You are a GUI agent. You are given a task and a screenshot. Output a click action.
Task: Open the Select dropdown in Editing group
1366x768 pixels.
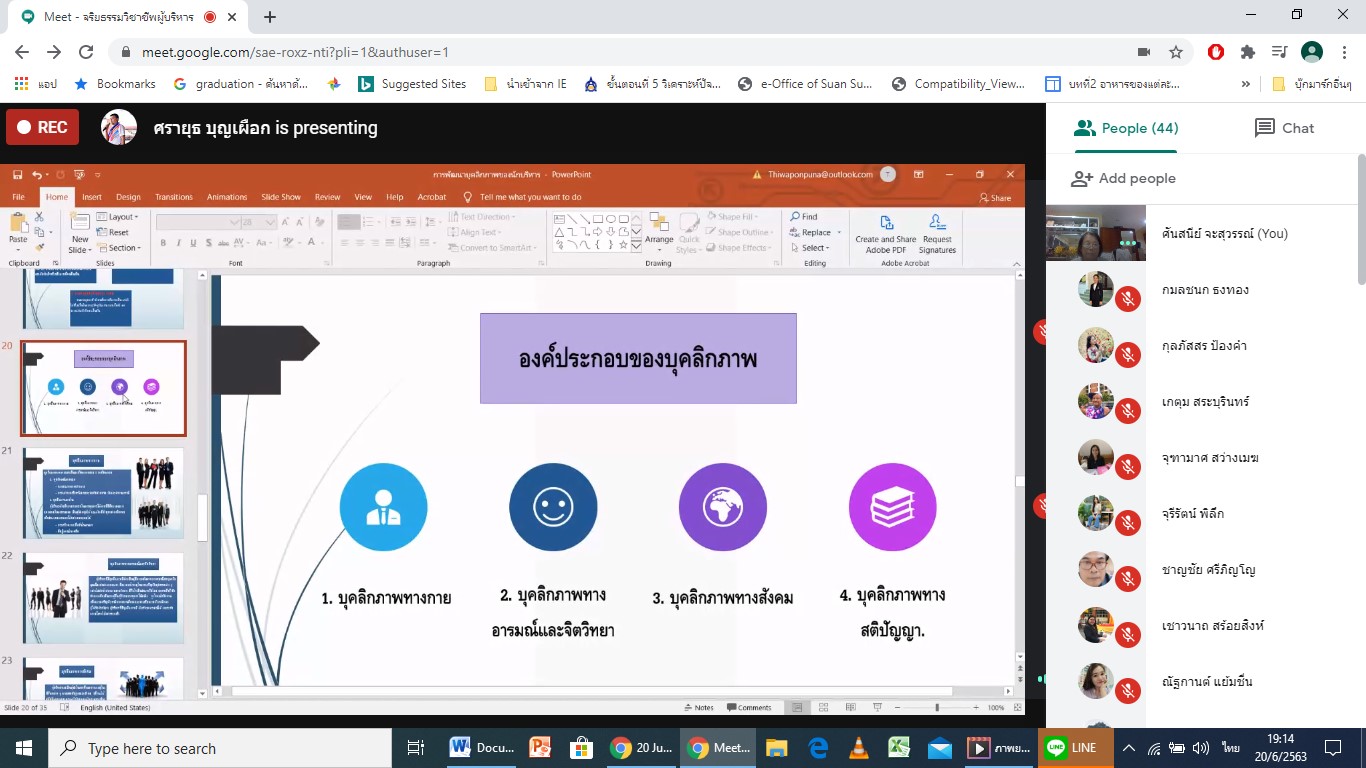809,248
